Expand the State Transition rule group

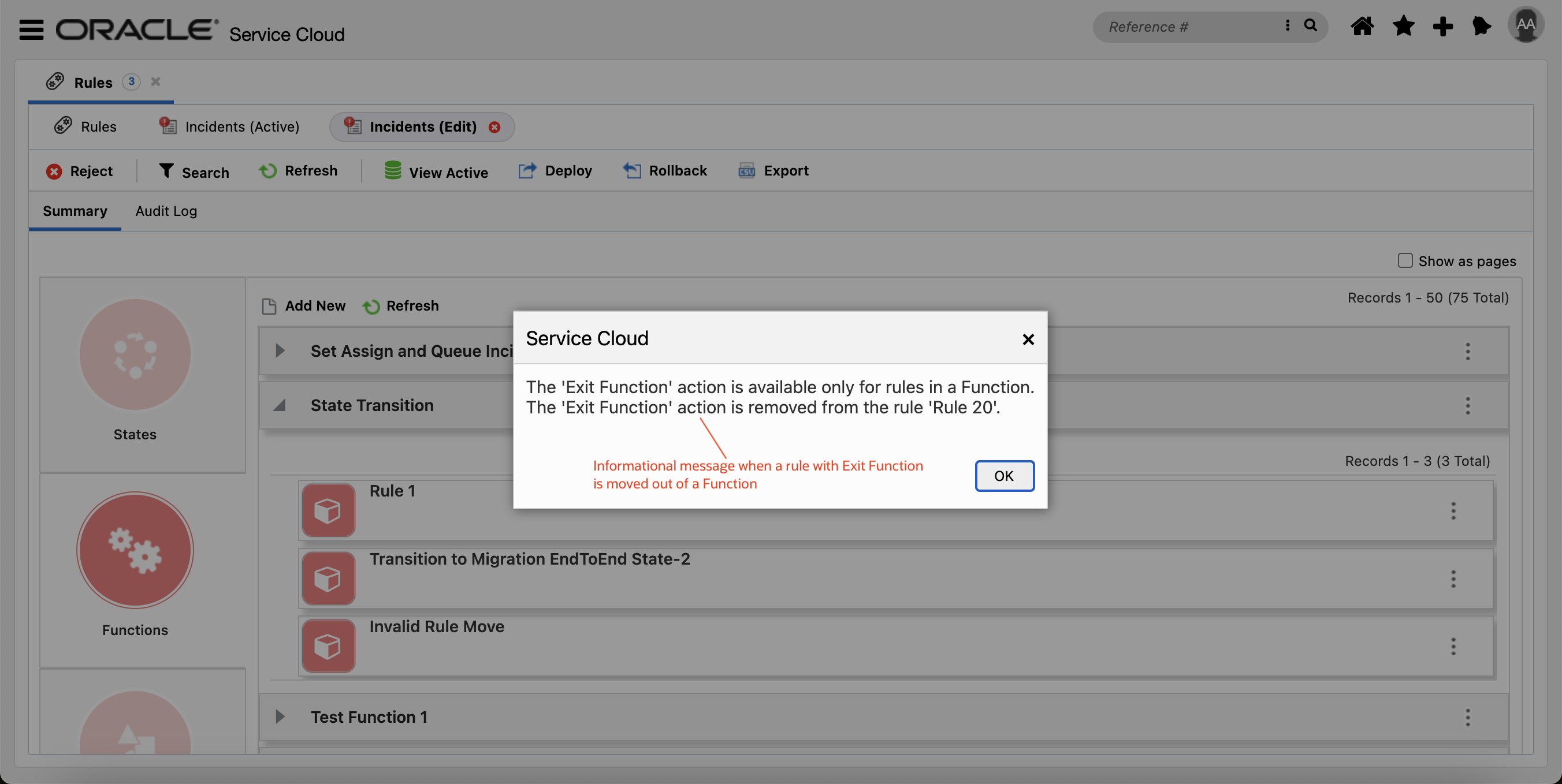click(x=278, y=404)
